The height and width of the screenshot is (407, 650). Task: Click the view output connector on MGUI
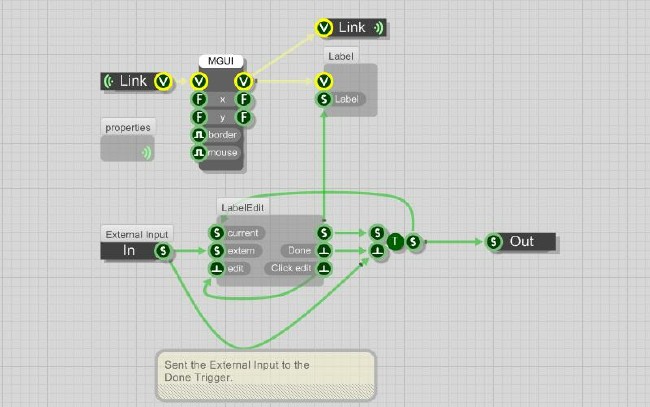pyautogui.click(x=242, y=81)
